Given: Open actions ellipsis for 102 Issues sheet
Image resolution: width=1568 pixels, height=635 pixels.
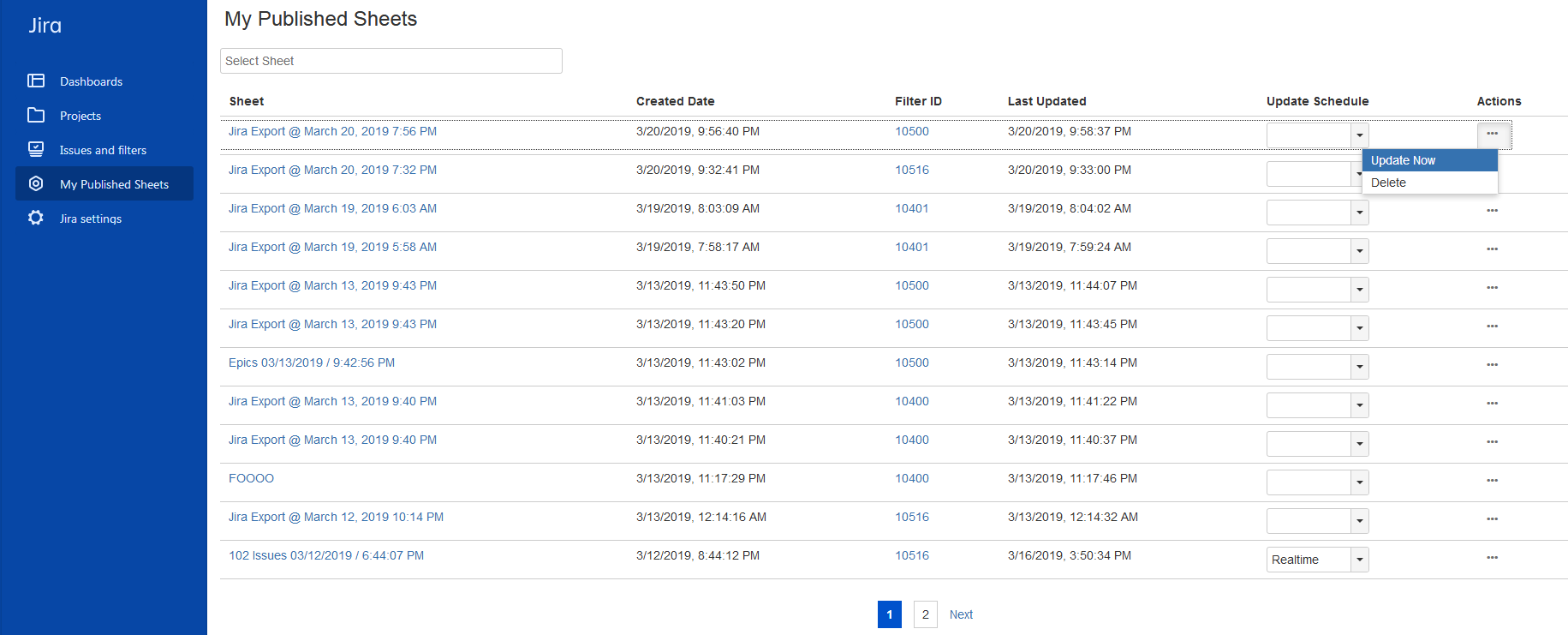Looking at the screenshot, I should (x=1492, y=557).
